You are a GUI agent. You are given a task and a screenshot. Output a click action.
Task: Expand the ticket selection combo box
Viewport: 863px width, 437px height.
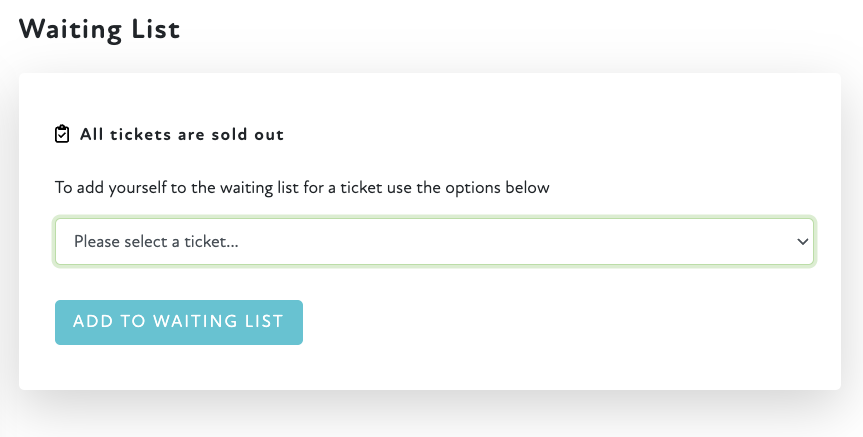[434, 242]
